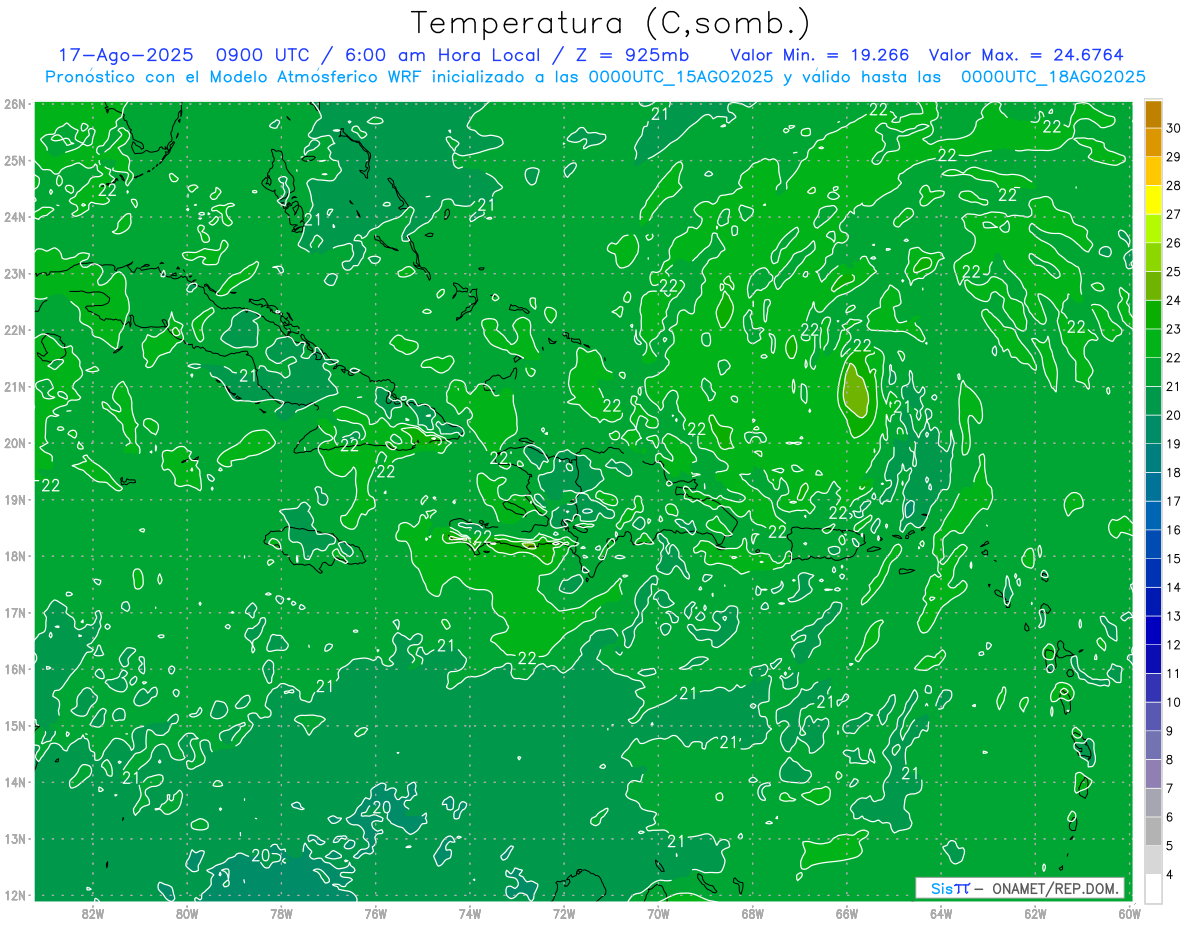The height and width of the screenshot is (927, 1200).
Task: Click the bright yellow swatch on color scale
Action: pyautogui.click(x=1153, y=201)
